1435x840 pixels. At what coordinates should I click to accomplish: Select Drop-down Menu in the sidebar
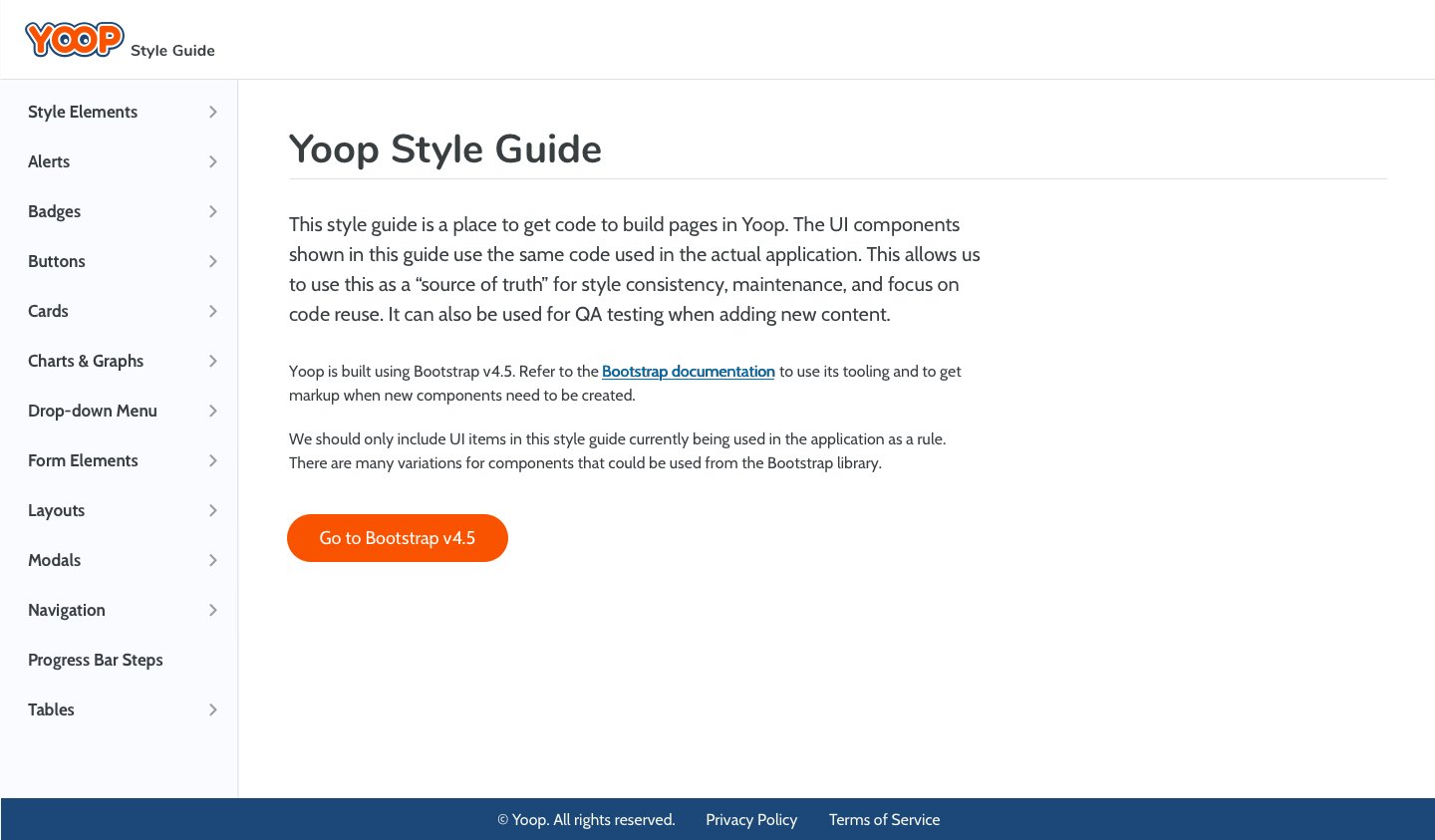tap(93, 411)
